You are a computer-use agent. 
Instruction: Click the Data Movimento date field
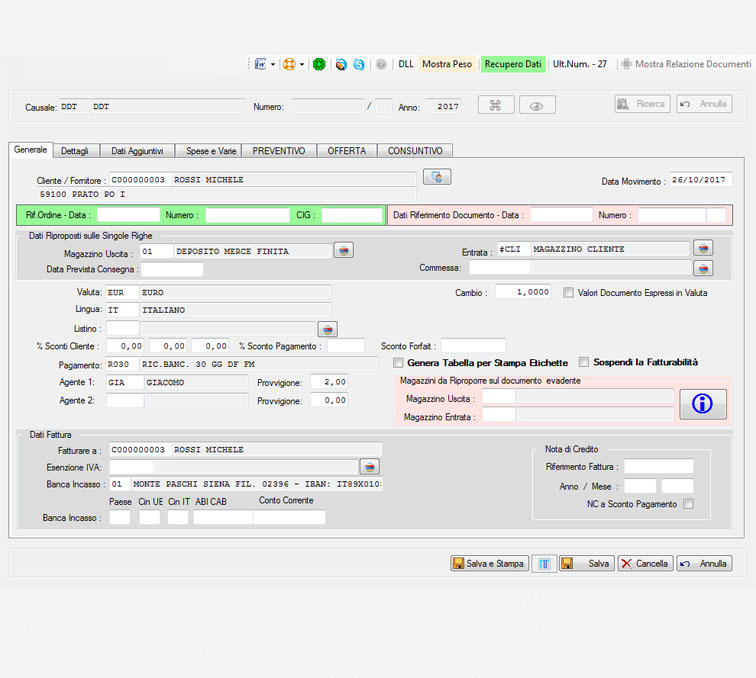(701, 179)
